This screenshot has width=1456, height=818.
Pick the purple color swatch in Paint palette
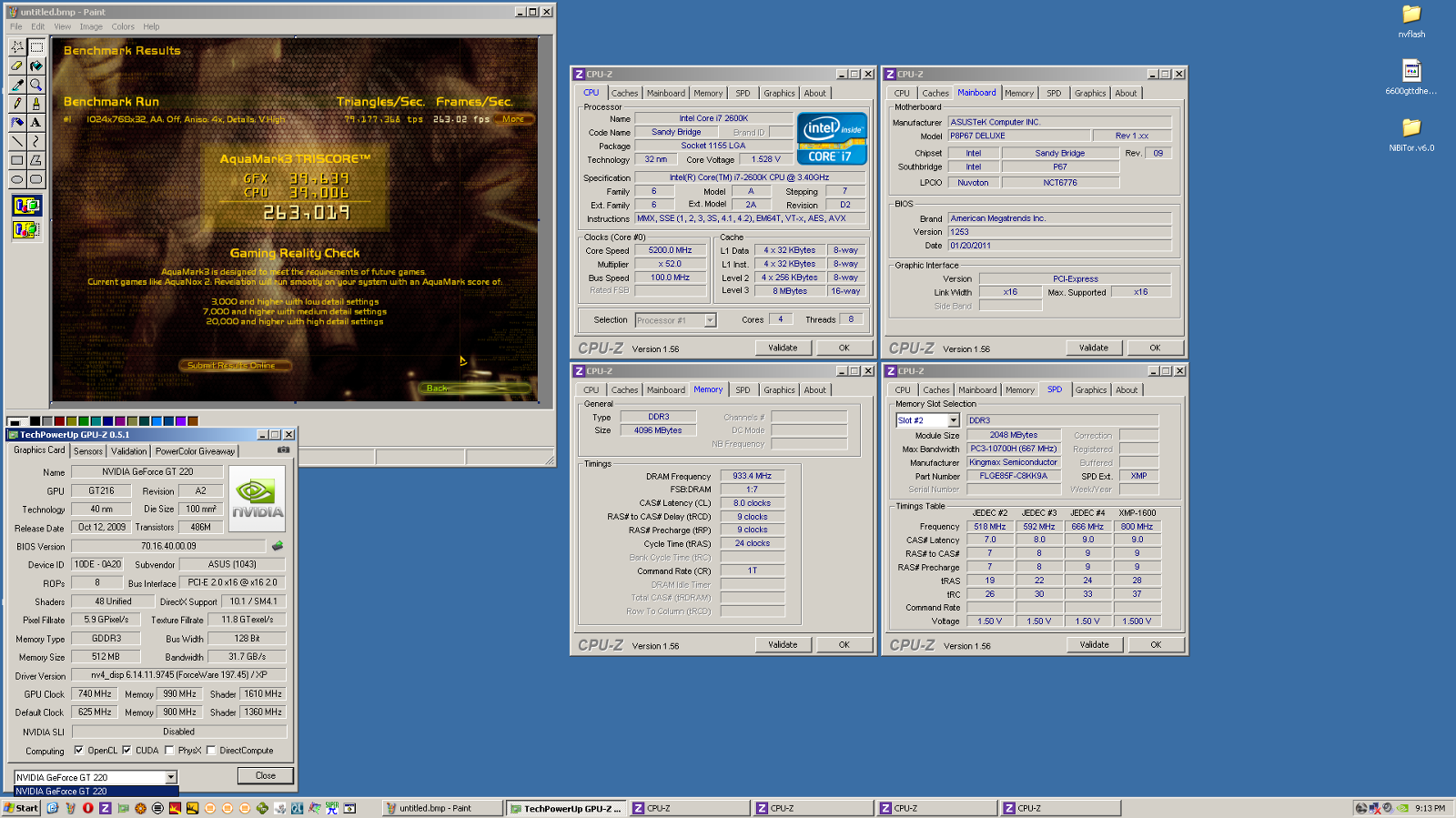pyautogui.click(x=180, y=421)
